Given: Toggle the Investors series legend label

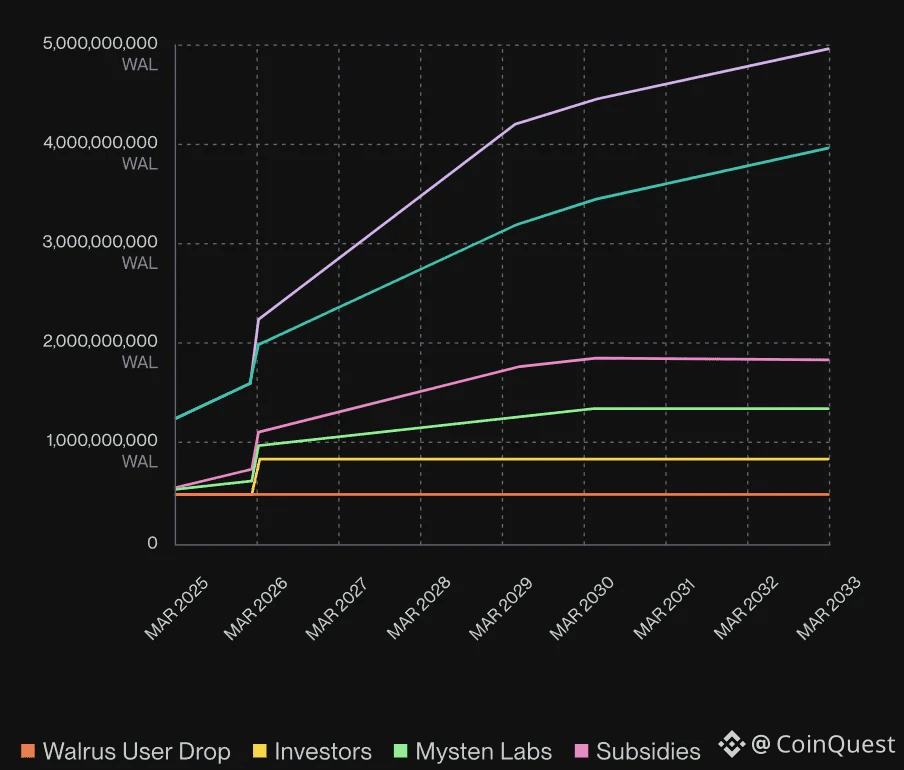Looking at the screenshot, I should point(322,752).
